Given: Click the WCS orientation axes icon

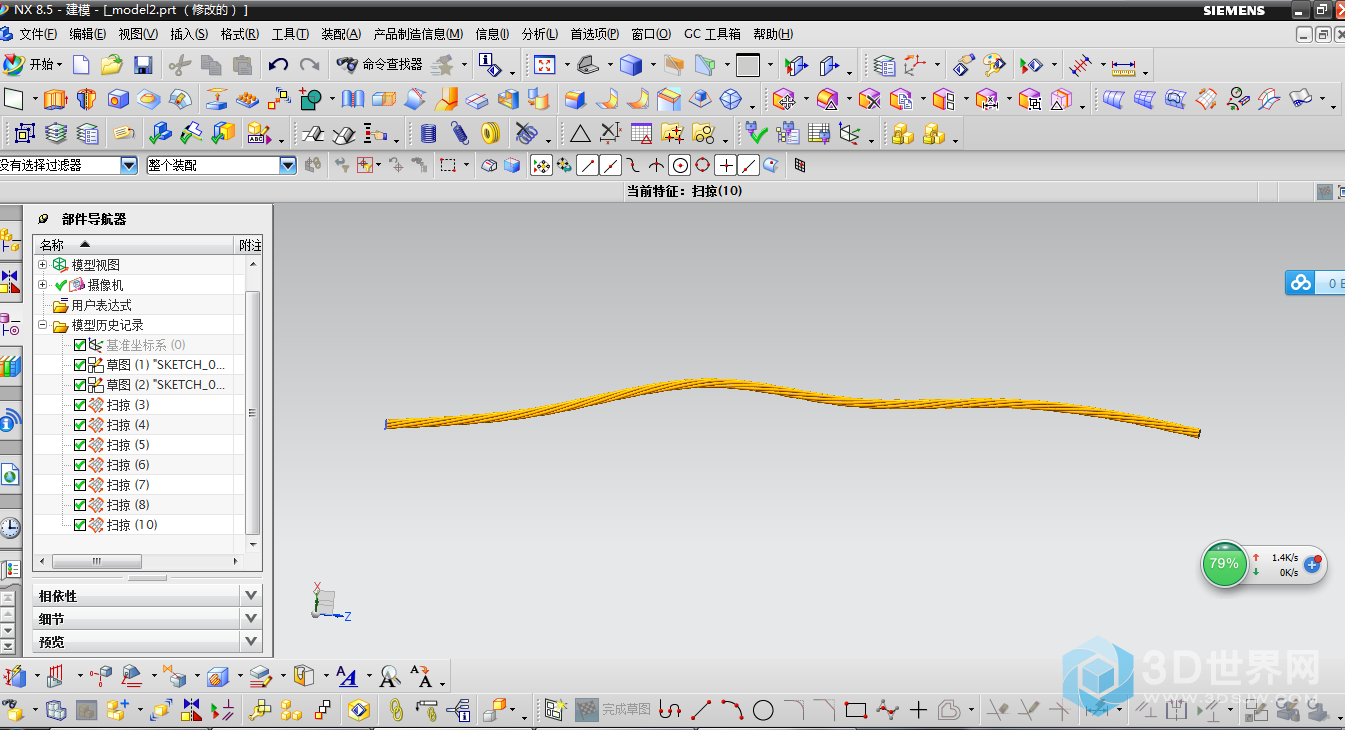Looking at the screenshot, I should click(915, 66).
